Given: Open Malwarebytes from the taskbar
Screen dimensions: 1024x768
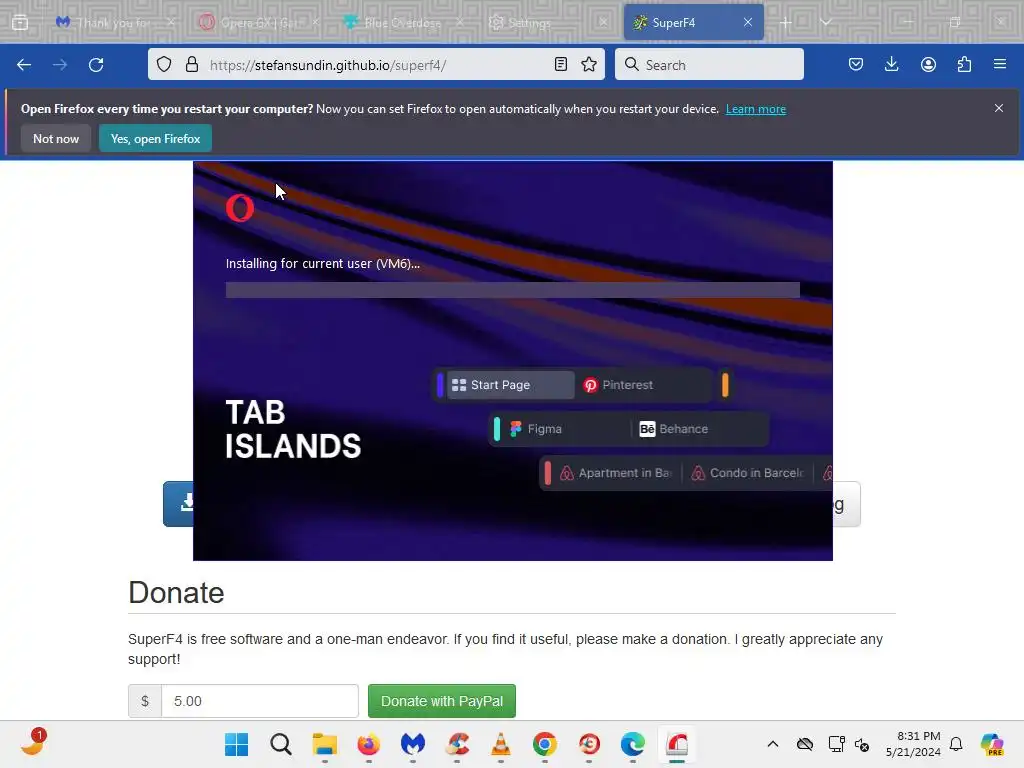Looking at the screenshot, I should pos(413,744).
